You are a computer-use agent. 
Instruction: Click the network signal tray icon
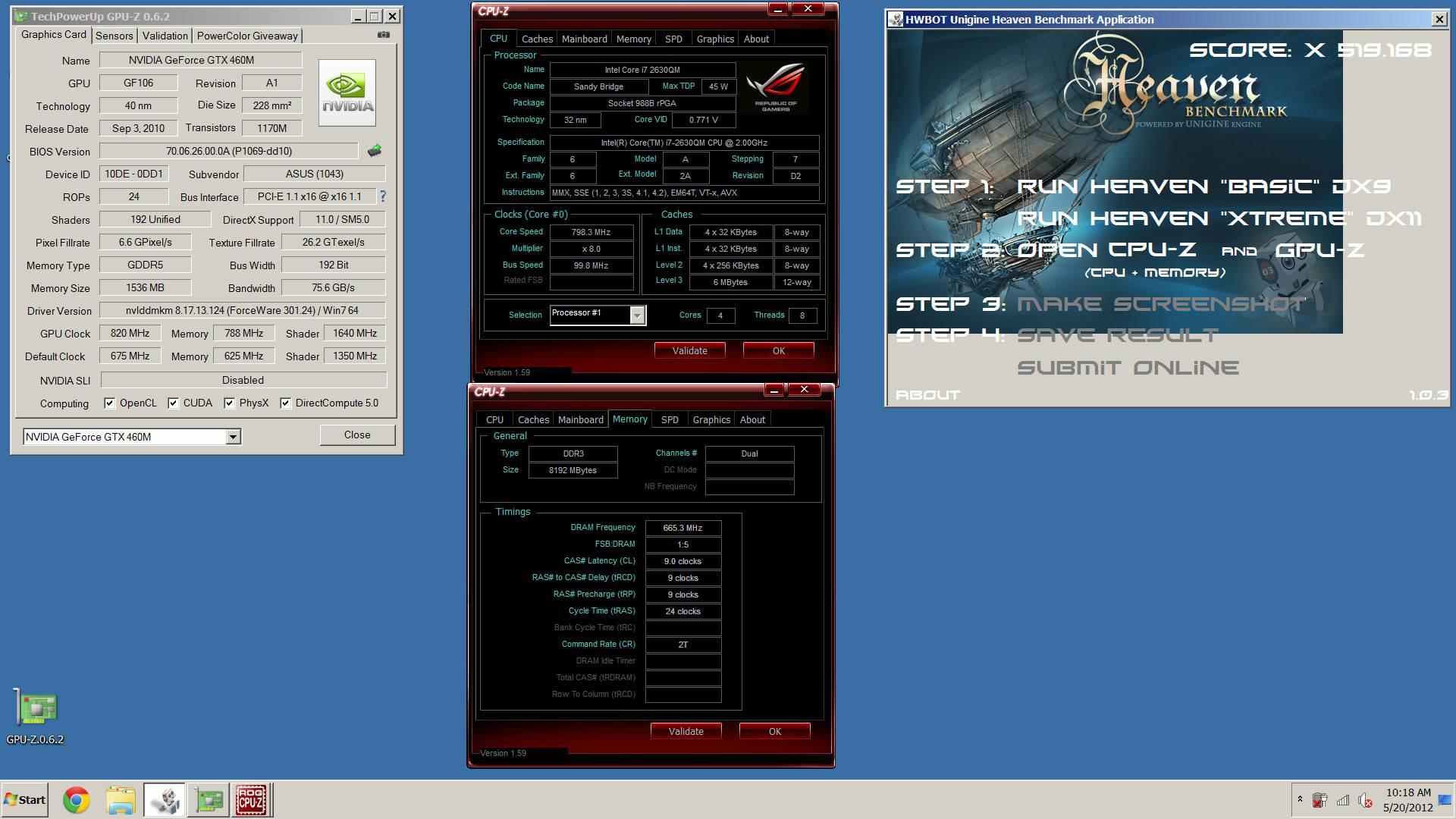click(x=1343, y=800)
